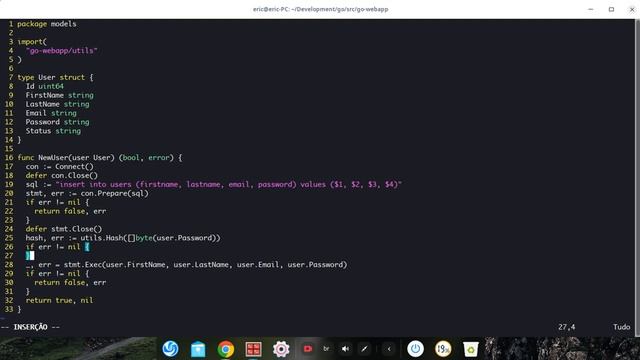
Task: Click the red screen recorder tray icon
Action: pyautogui.click(x=307, y=349)
